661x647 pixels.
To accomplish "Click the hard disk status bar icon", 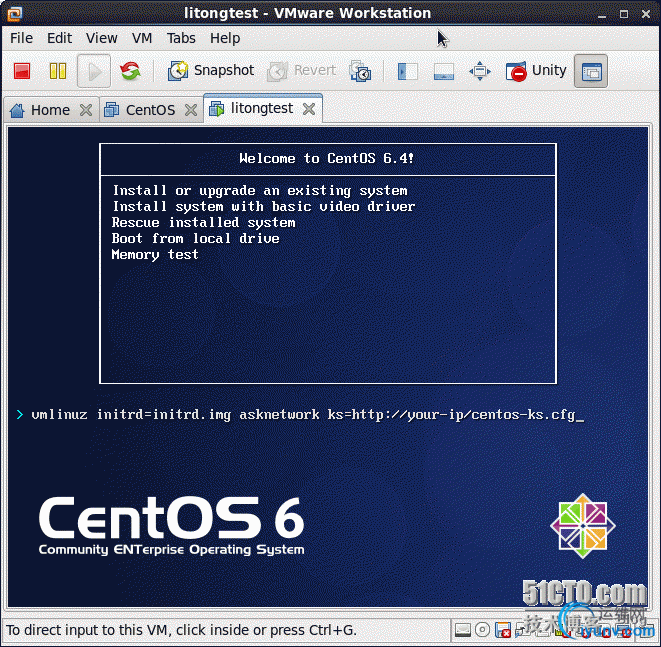I will point(463,630).
